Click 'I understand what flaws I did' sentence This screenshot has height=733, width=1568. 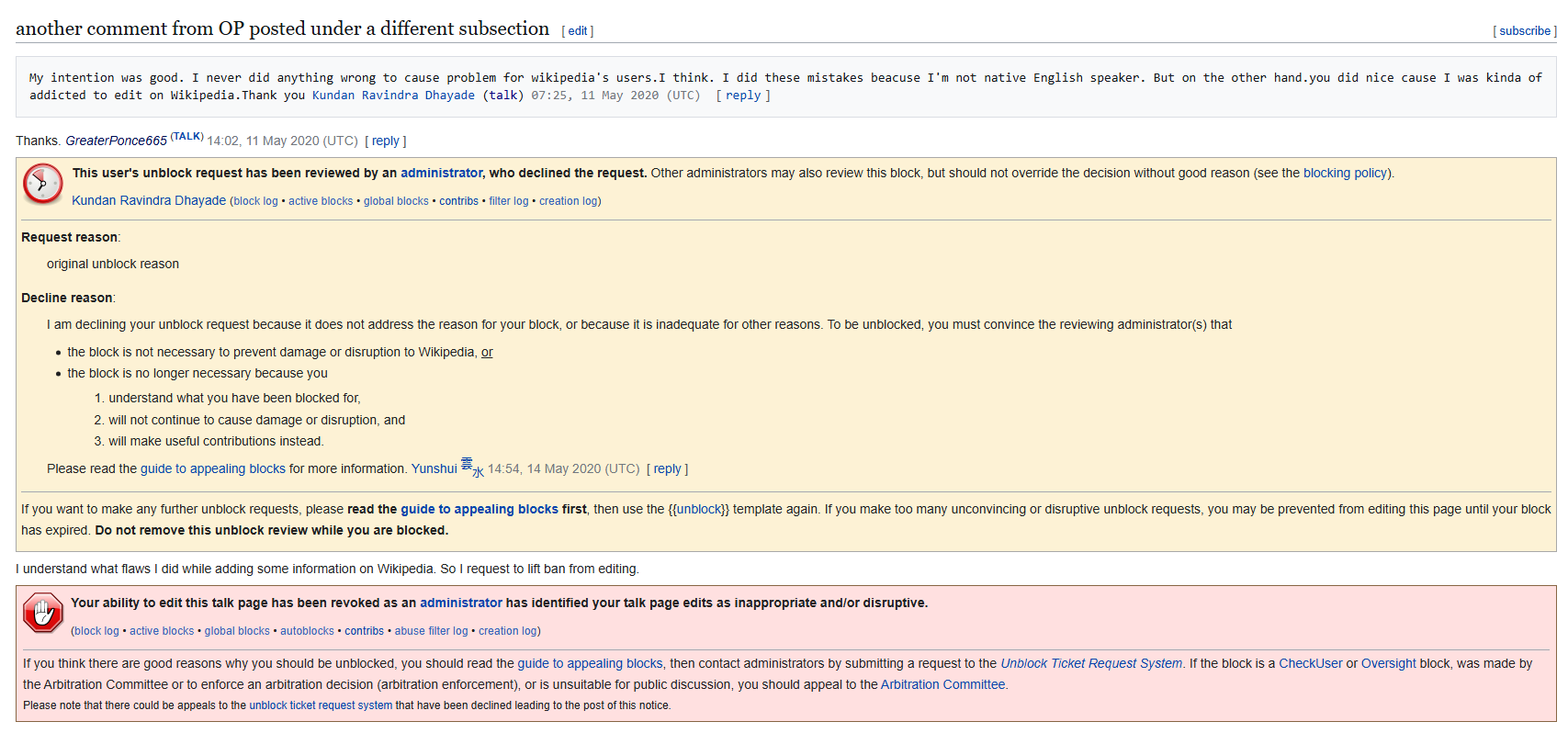coord(327,569)
